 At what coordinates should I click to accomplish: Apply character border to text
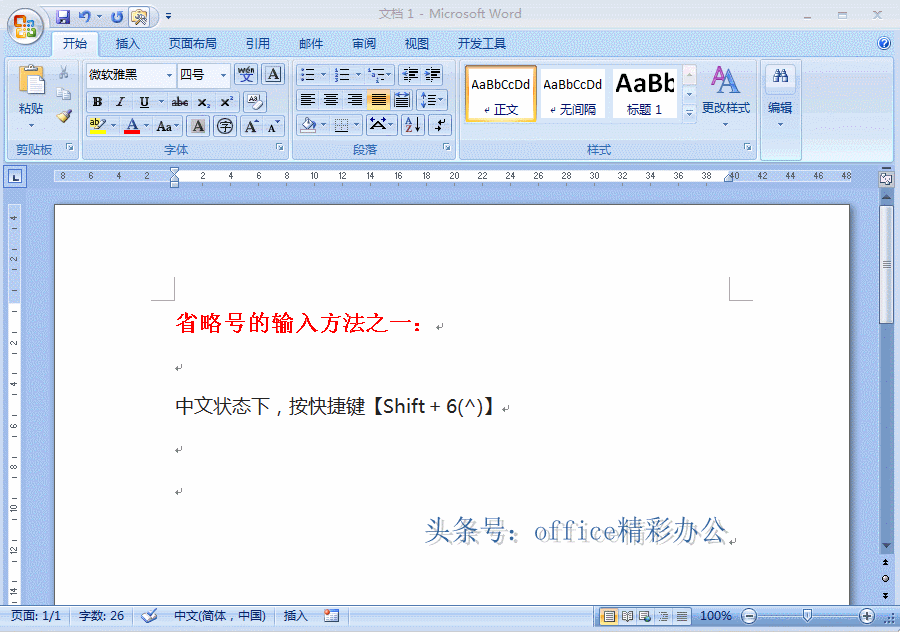coord(273,75)
